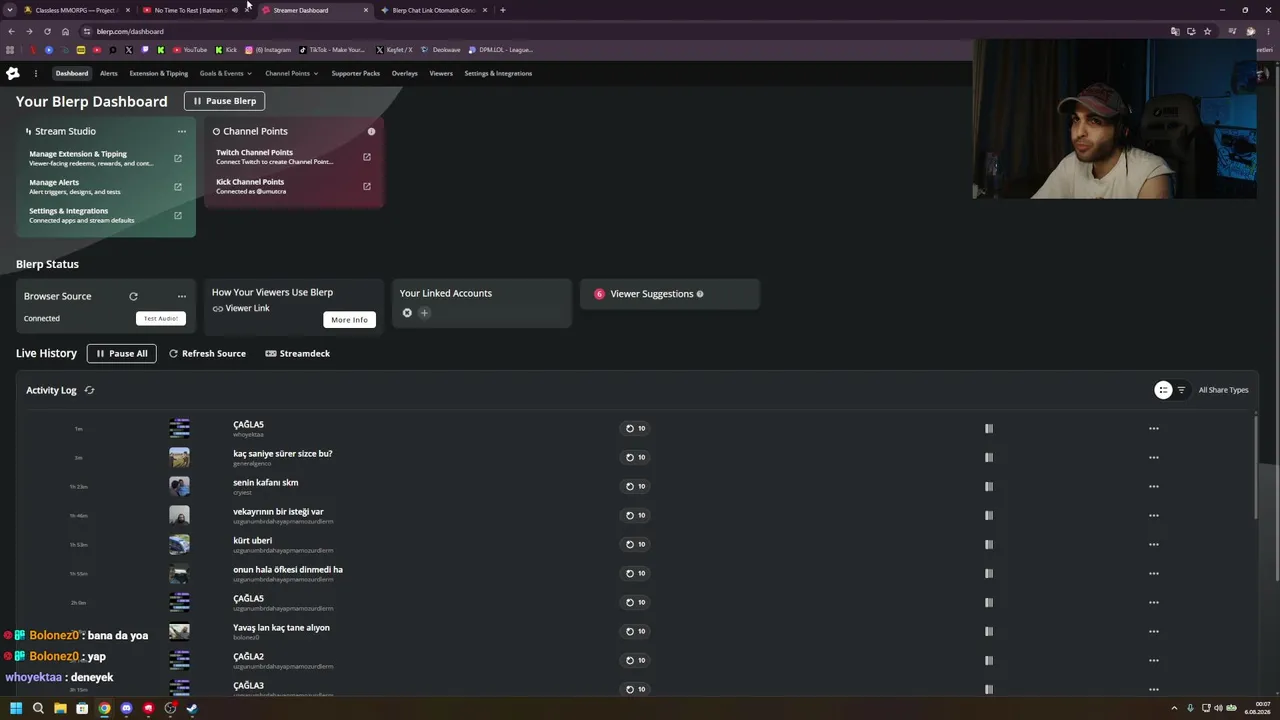Open options menu for 'Yavaş lan kaç tane alıyon'
This screenshot has height=720, width=1280.
(1154, 631)
